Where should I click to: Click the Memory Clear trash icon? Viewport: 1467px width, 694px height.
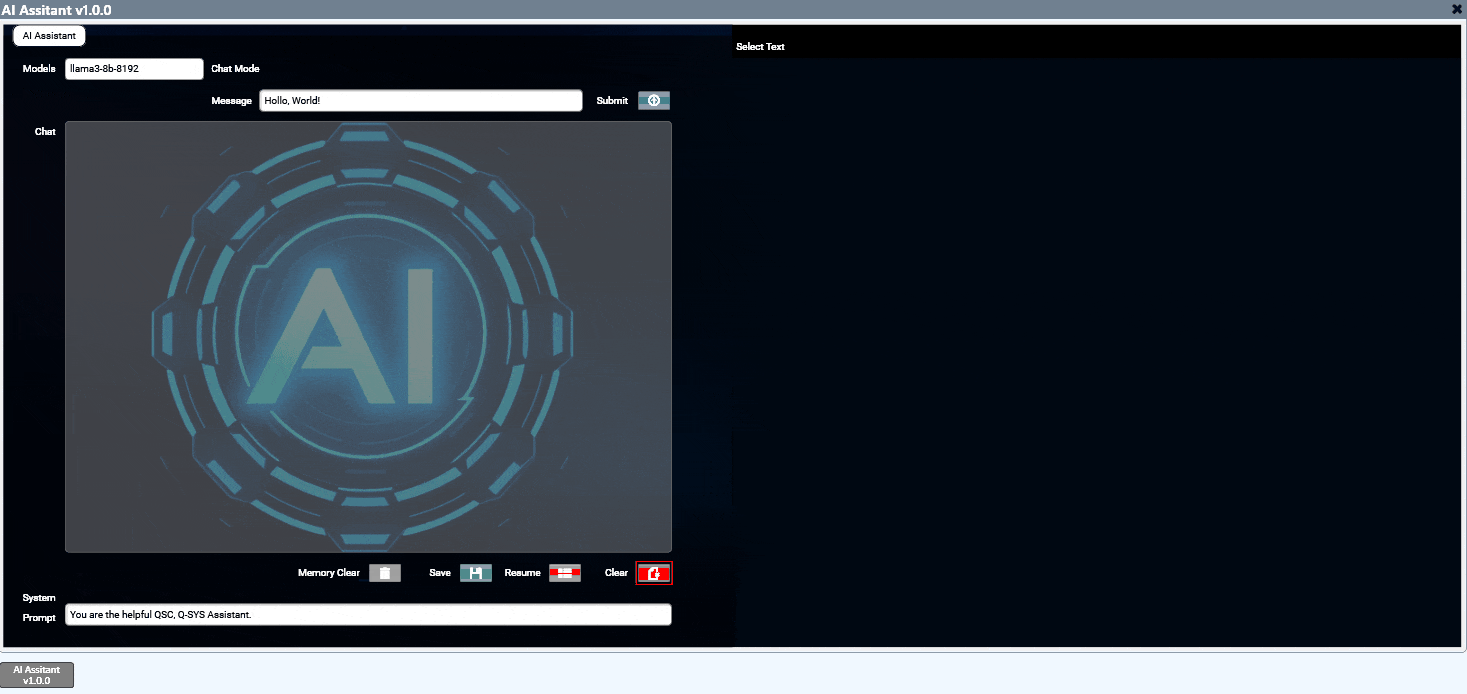coord(385,572)
